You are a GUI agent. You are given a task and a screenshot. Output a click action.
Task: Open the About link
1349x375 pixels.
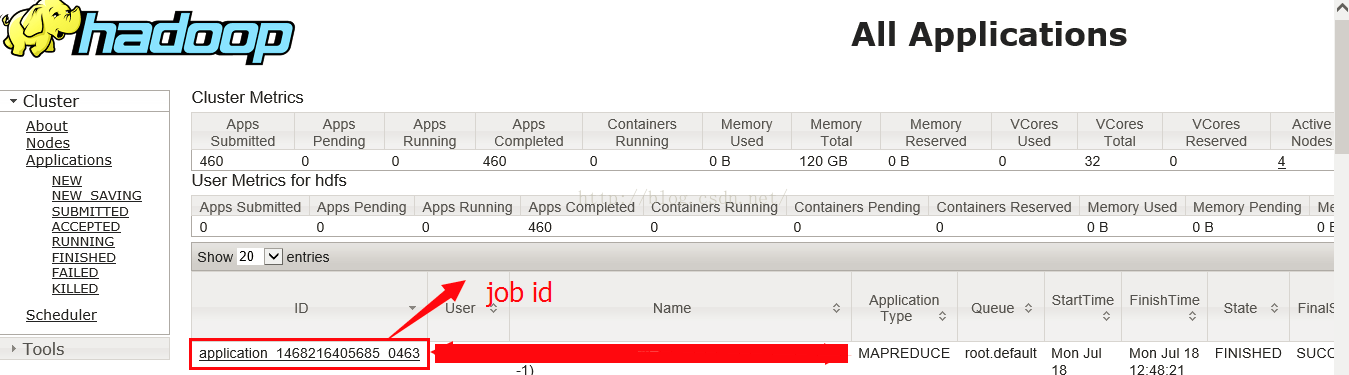[47, 126]
